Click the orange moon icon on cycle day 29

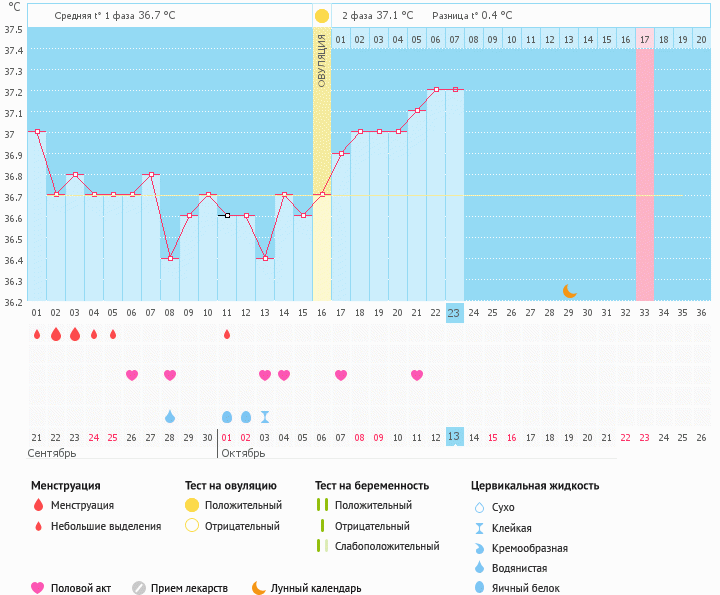click(x=569, y=291)
